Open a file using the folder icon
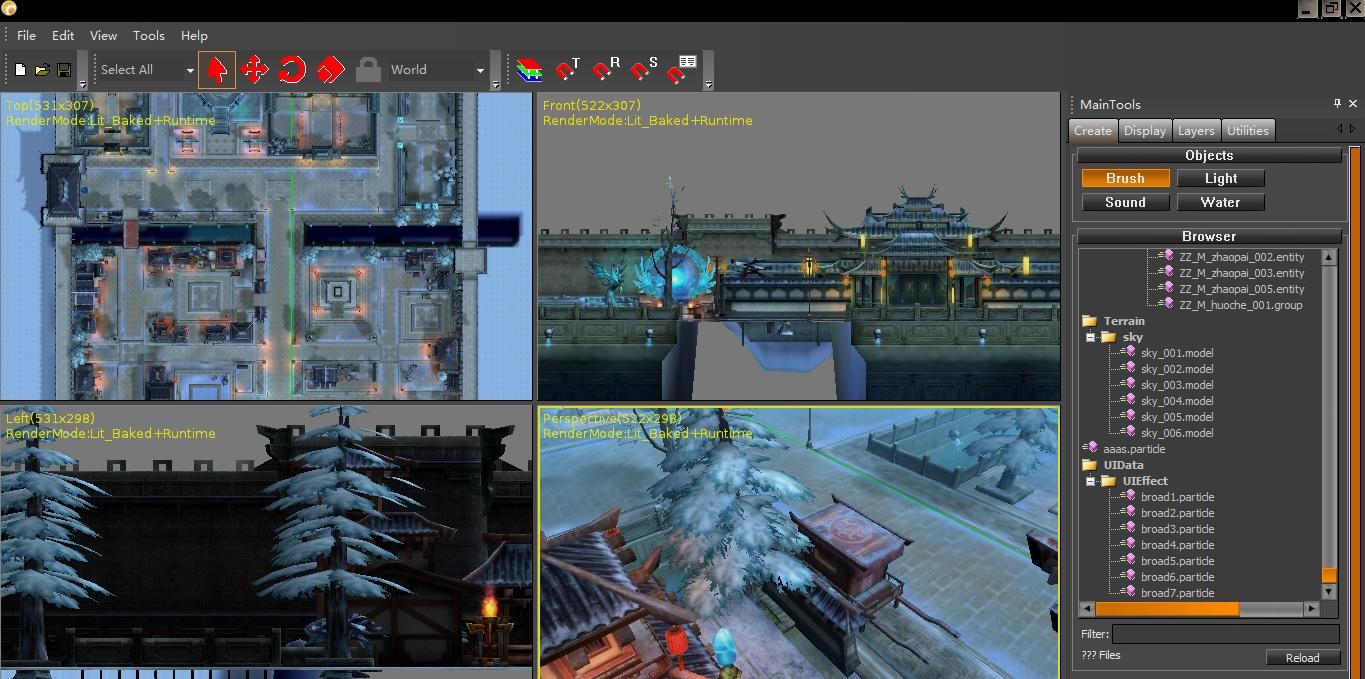Screen dimensions: 1365x679 point(42,70)
